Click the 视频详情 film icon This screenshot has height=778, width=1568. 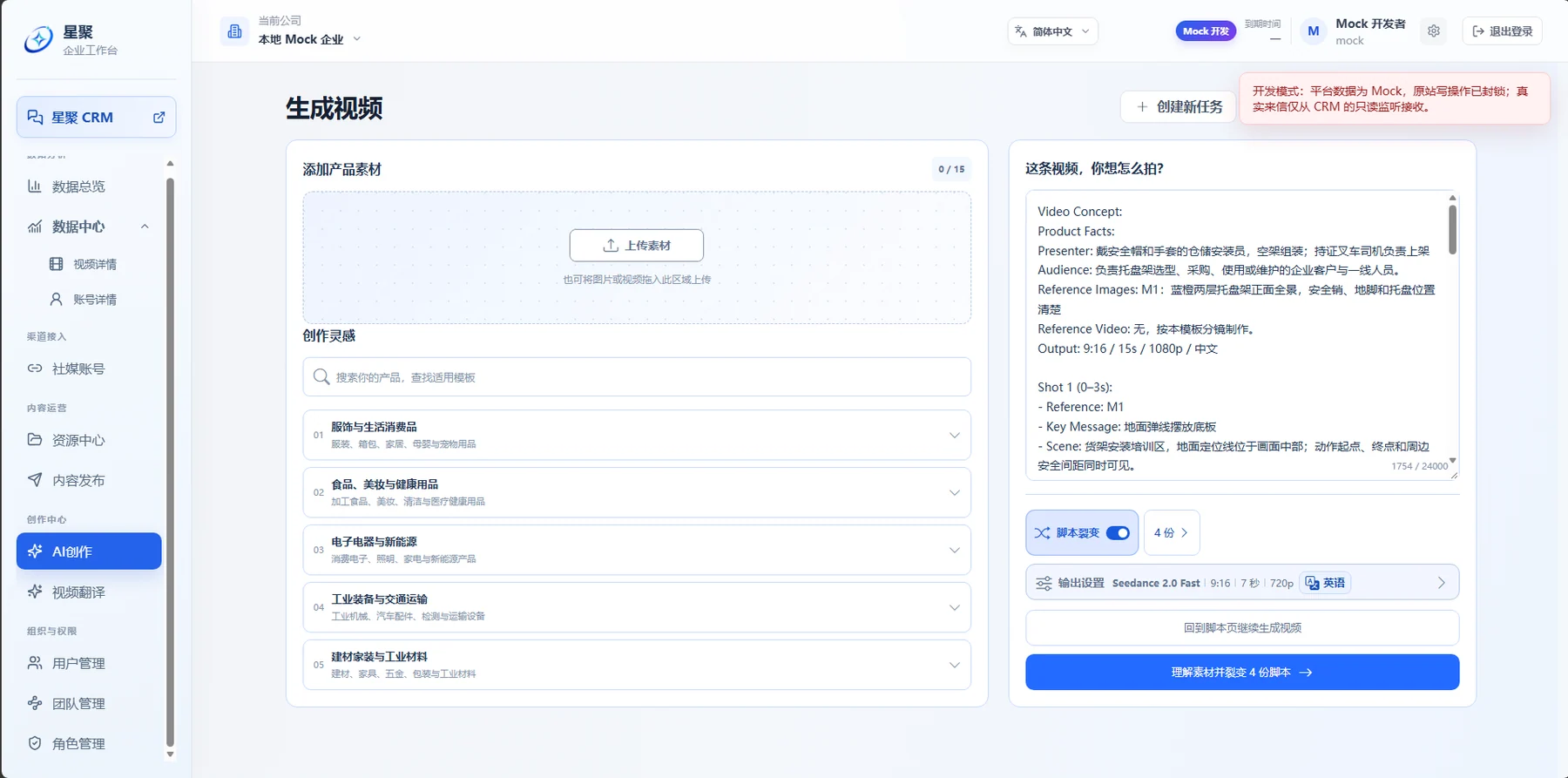[x=57, y=264]
